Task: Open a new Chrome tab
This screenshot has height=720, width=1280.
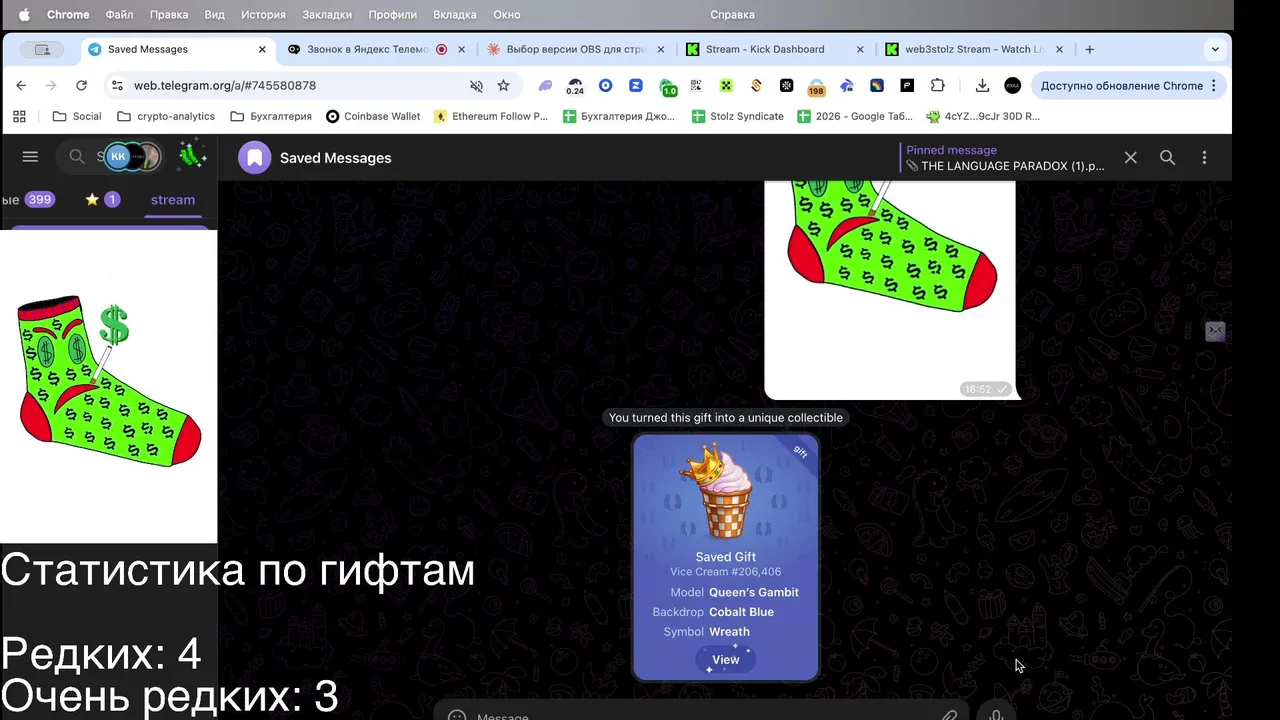Action: coord(1090,49)
